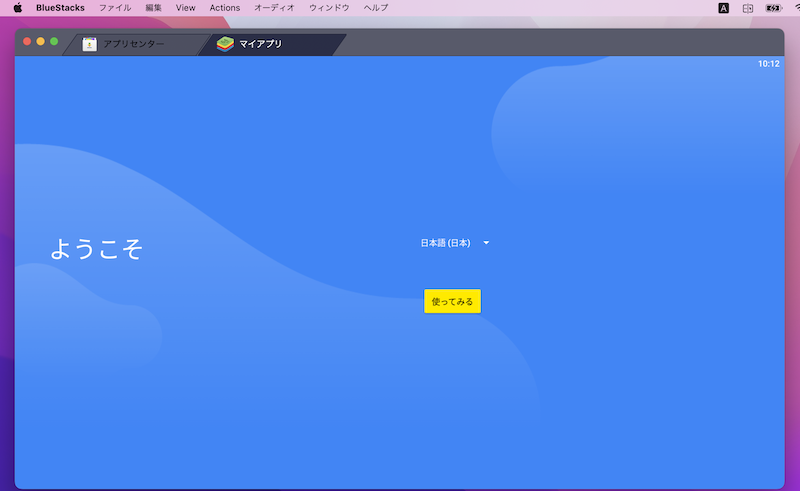Click the 10:12 clock display
Image resolution: width=800 pixels, height=491 pixels.
coord(769,63)
